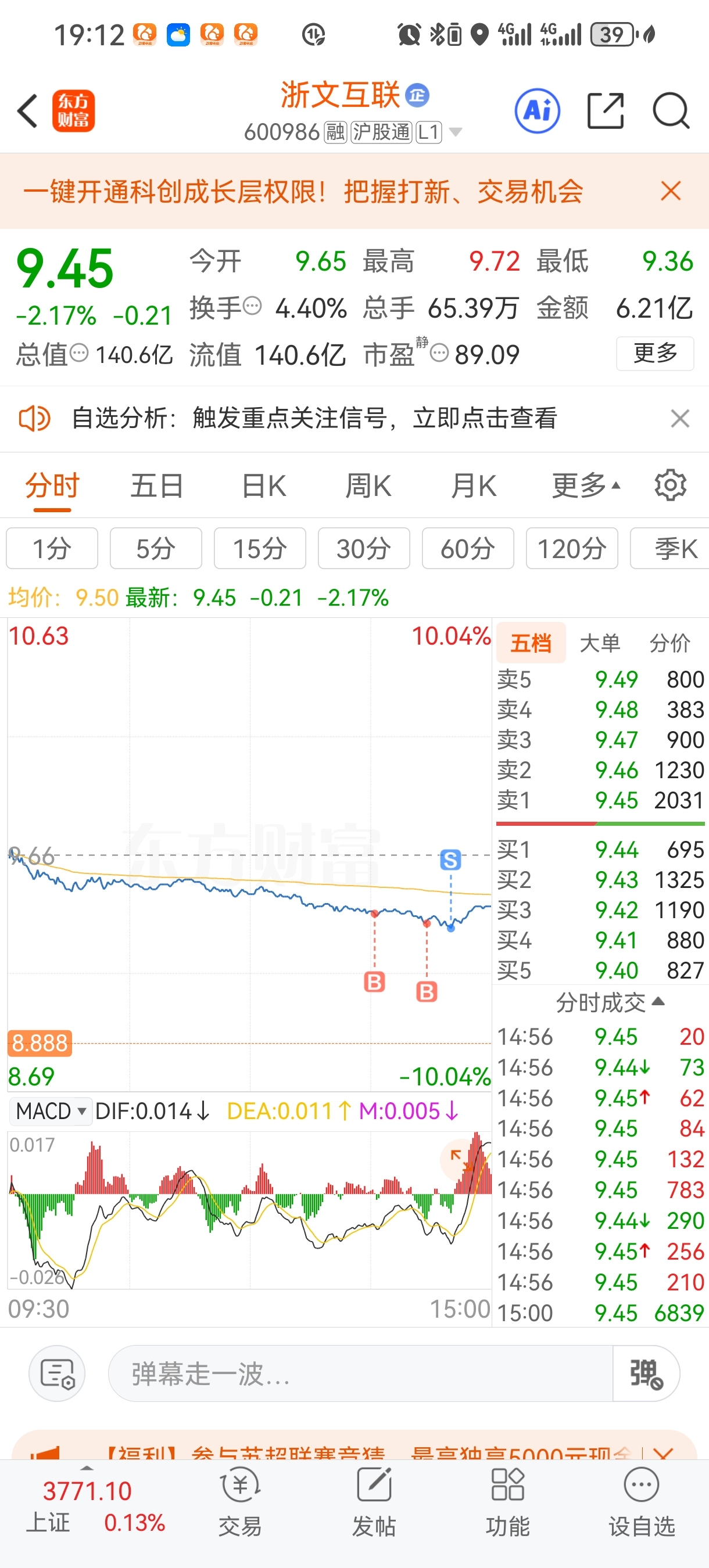
Task: Tap the 沪股通 tag
Action: 381,131
